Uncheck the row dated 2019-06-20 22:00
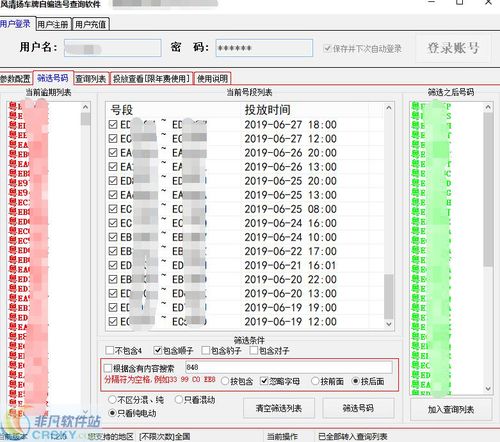500x442 pixels. 113,279
